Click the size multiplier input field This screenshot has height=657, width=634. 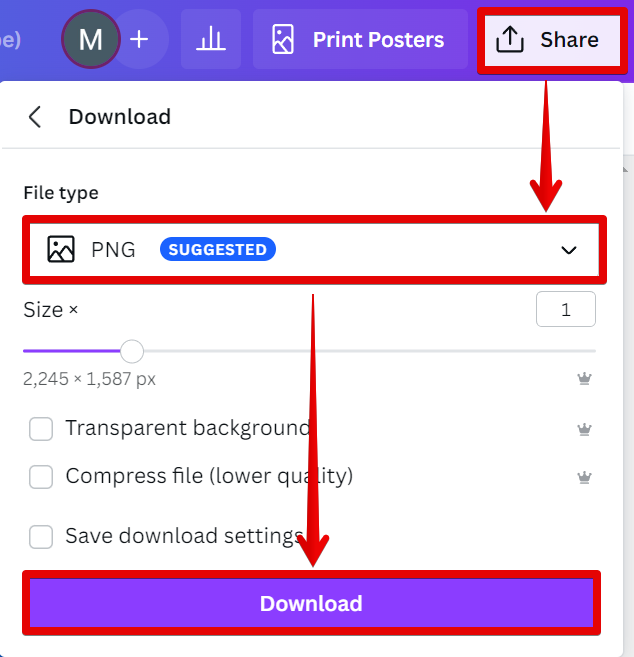(x=565, y=310)
